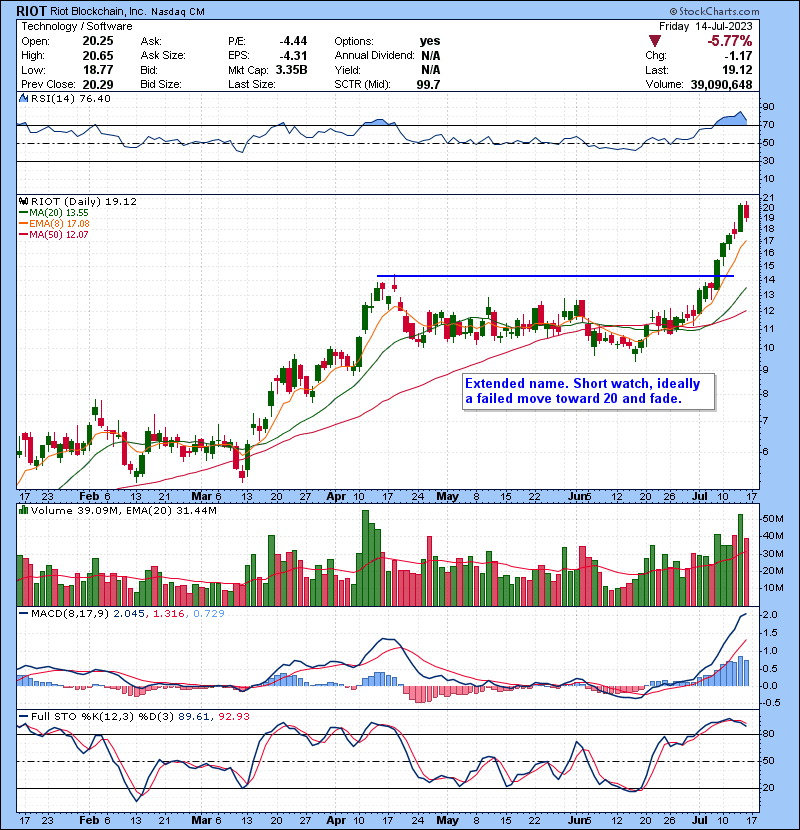800x830 pixels.
Task: Click the RSI panel mountain icon
Action: (24, 98)
